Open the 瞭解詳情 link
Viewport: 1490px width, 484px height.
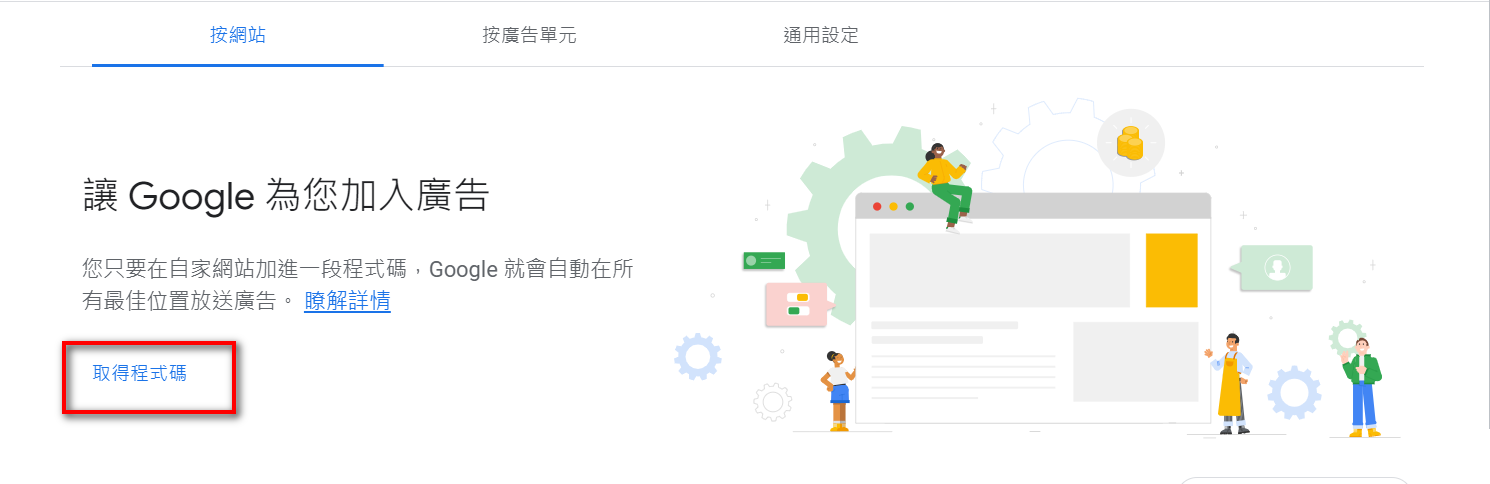point(347,301)
